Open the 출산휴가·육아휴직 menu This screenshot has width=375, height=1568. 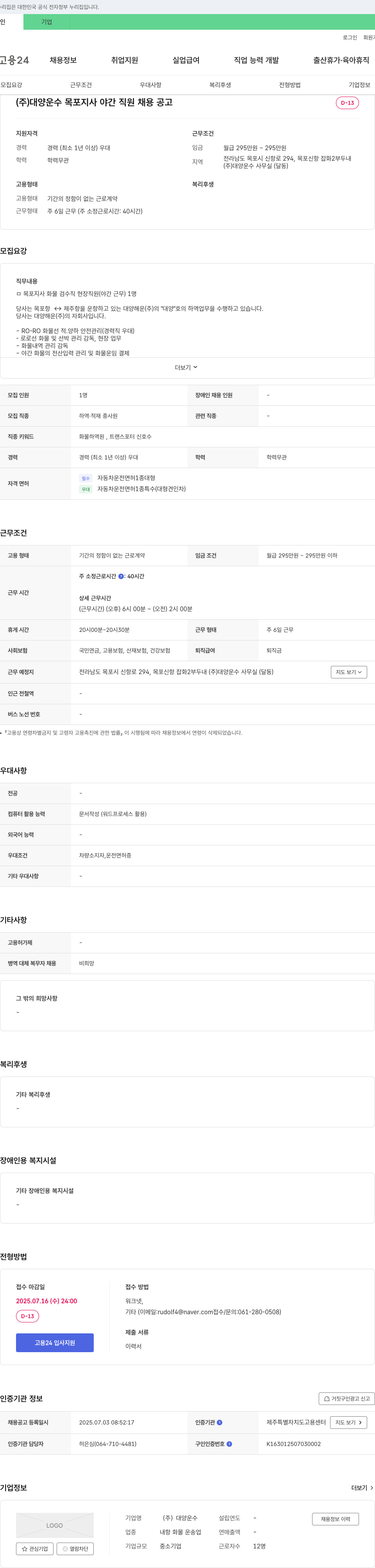[341, 60]
